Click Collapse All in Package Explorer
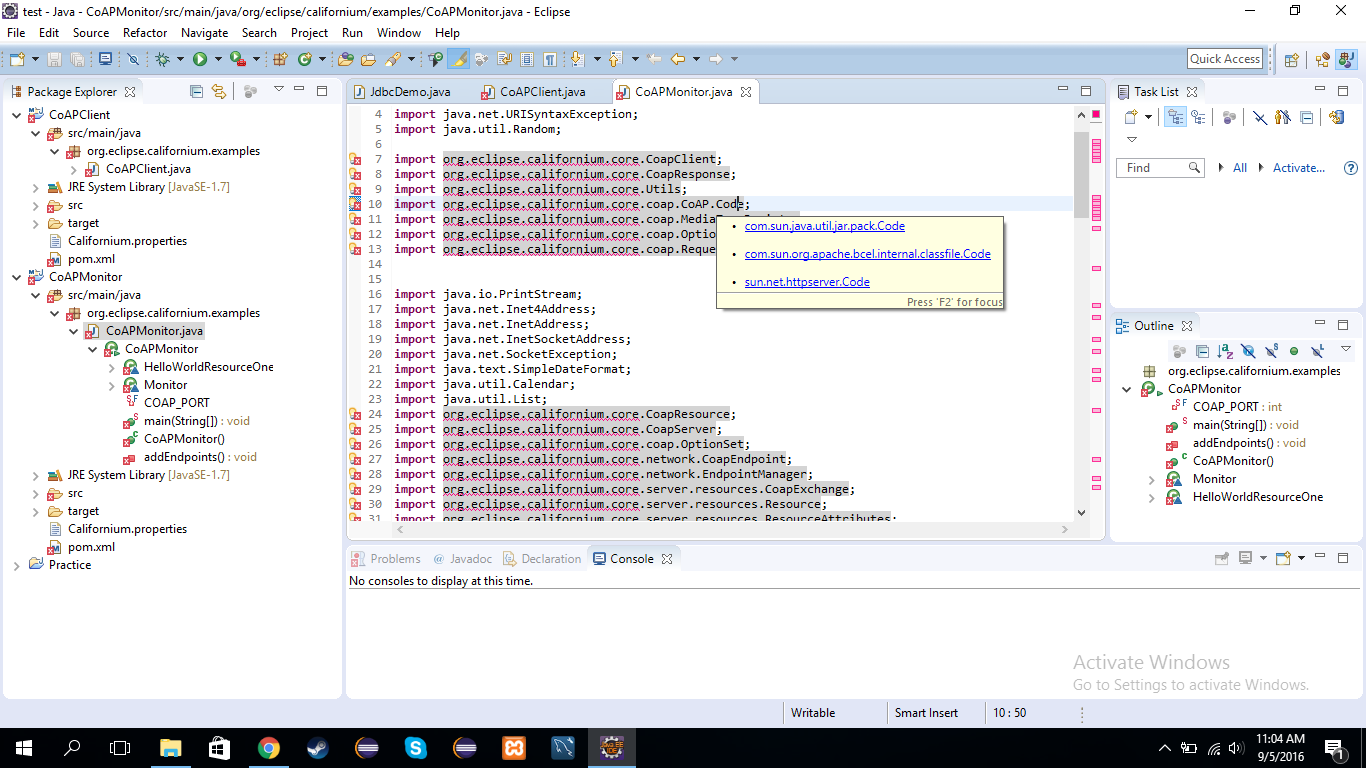 click(196, 91)
